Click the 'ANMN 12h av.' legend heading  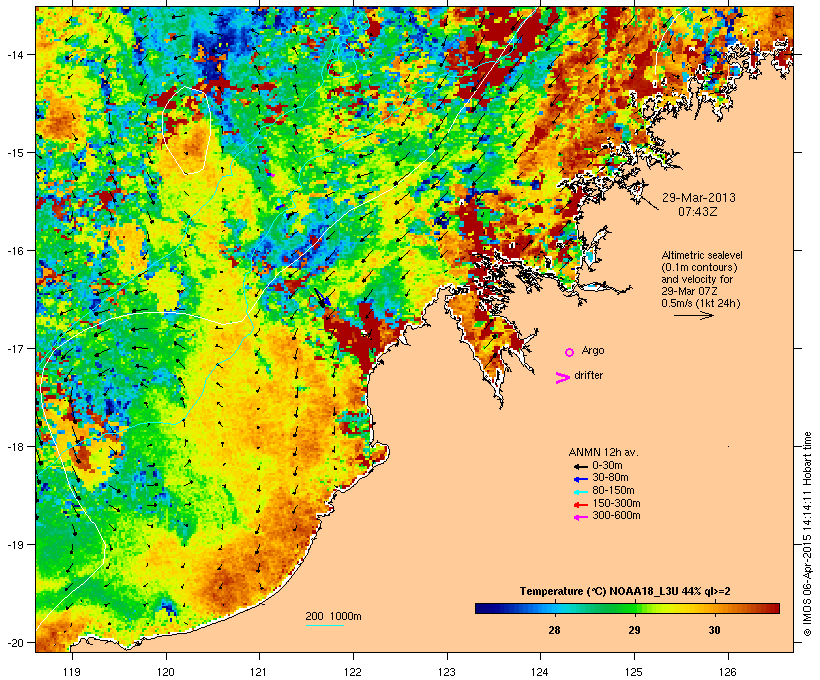[603, 452]
